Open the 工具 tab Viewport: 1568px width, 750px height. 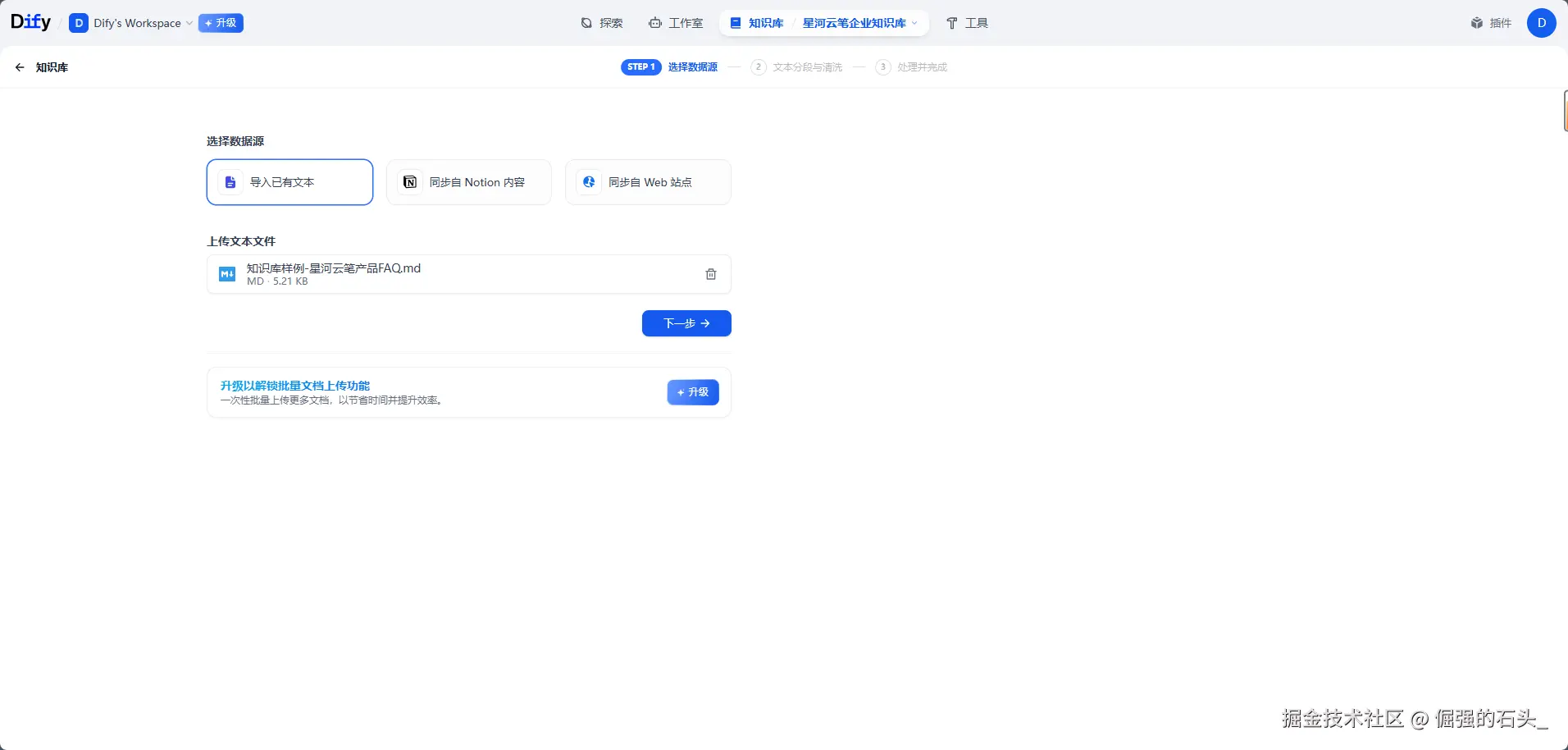coord(967,23)
